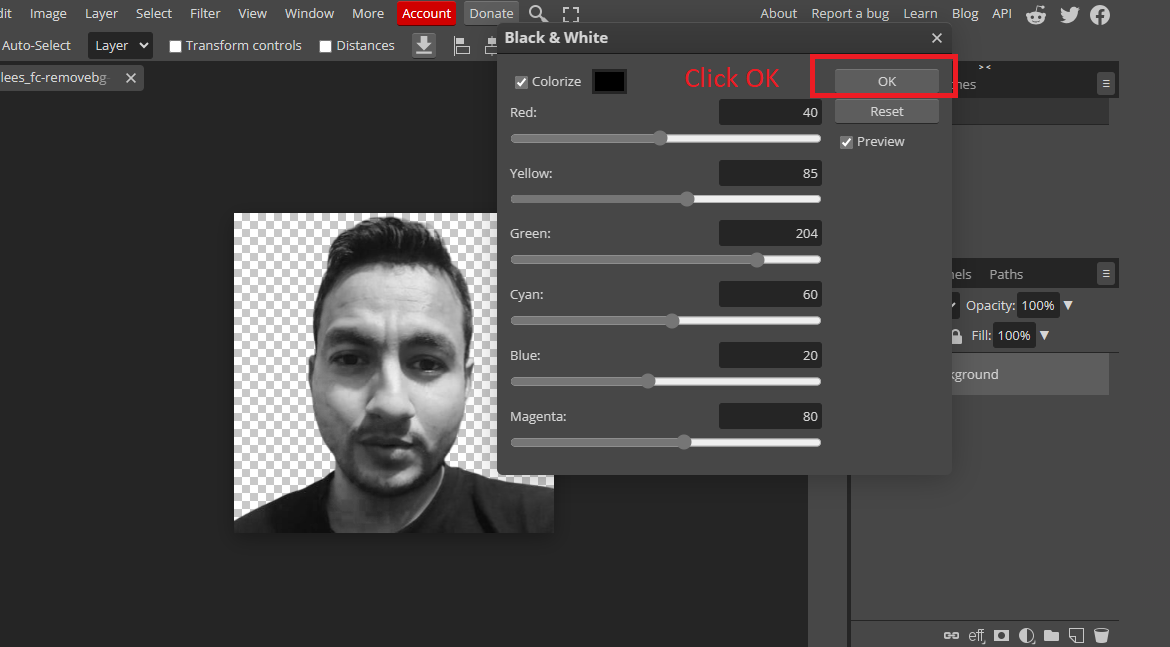1170x647 pixels.
Task: Click the Green value input field
Action: point(770,233)
